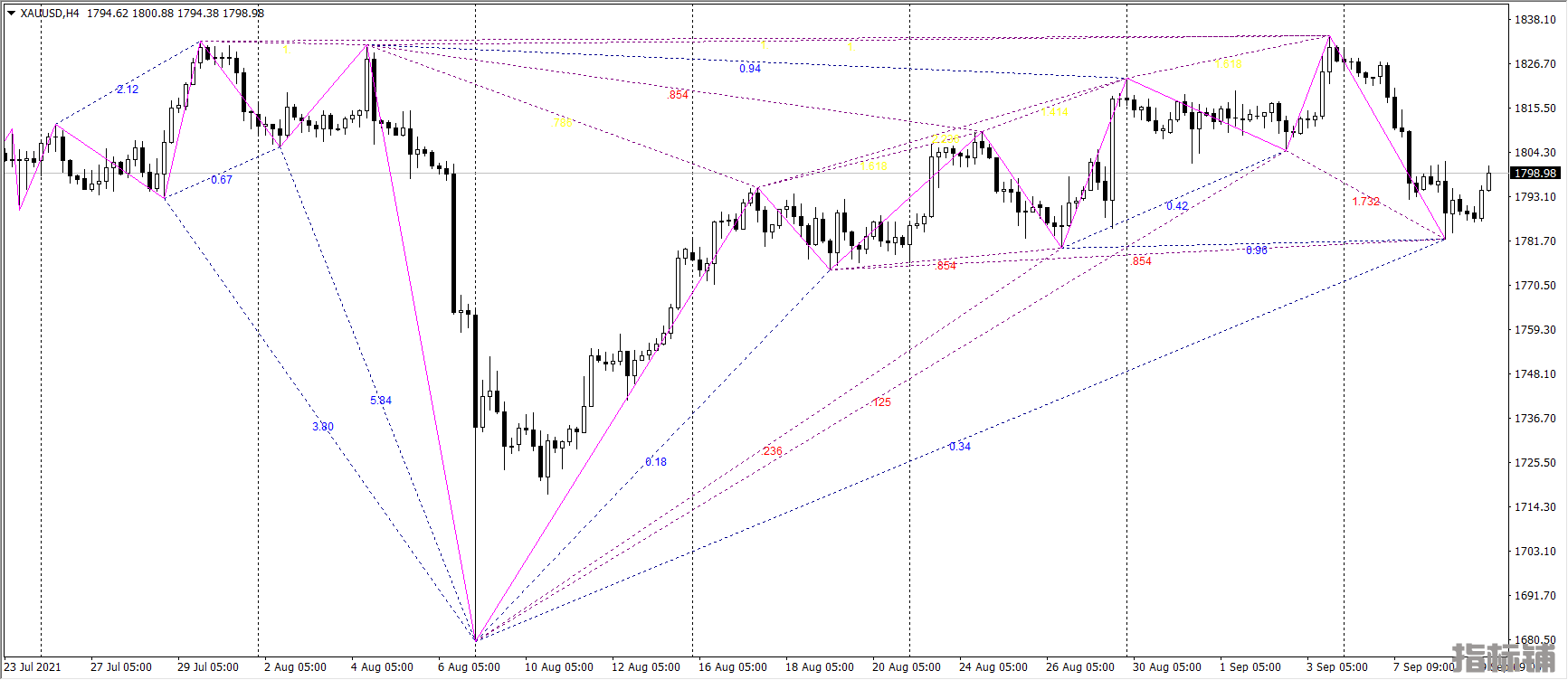The width and height of the screenshot is (1568, 680).
Task: Click the yellow 1.414 ratio label
Action: (x=1055, y=112)
